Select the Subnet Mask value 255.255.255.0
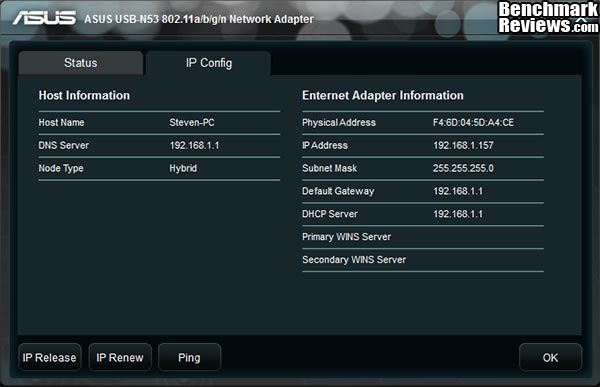Screen dimensions: 600x387 (x=463, y=168)
